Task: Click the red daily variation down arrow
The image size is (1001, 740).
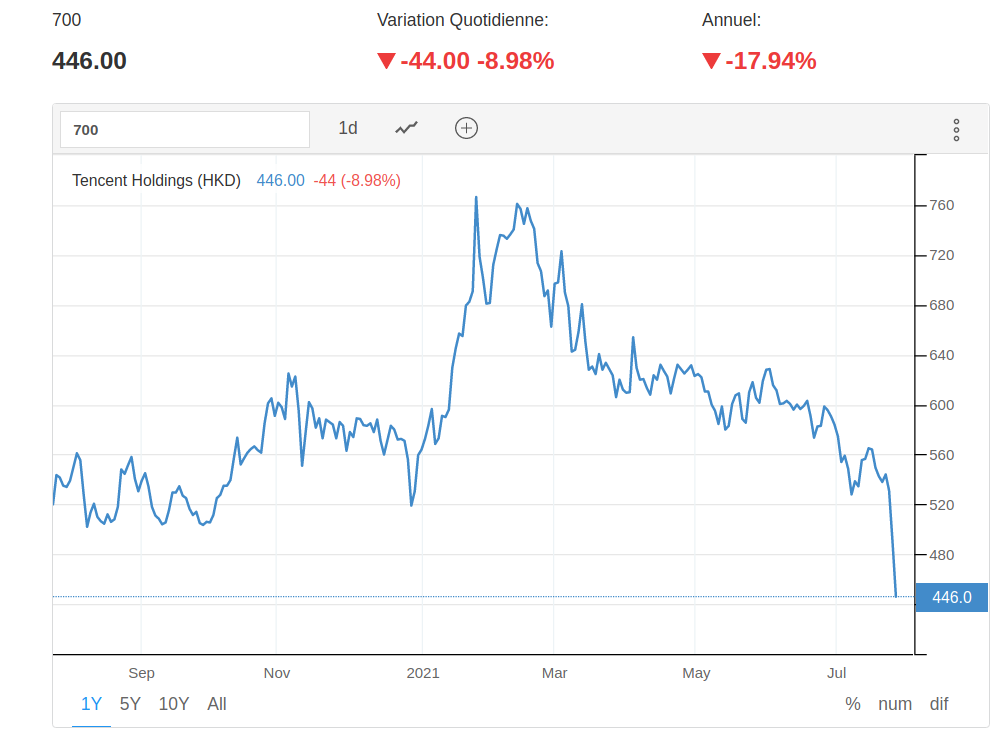Action: 386,61
